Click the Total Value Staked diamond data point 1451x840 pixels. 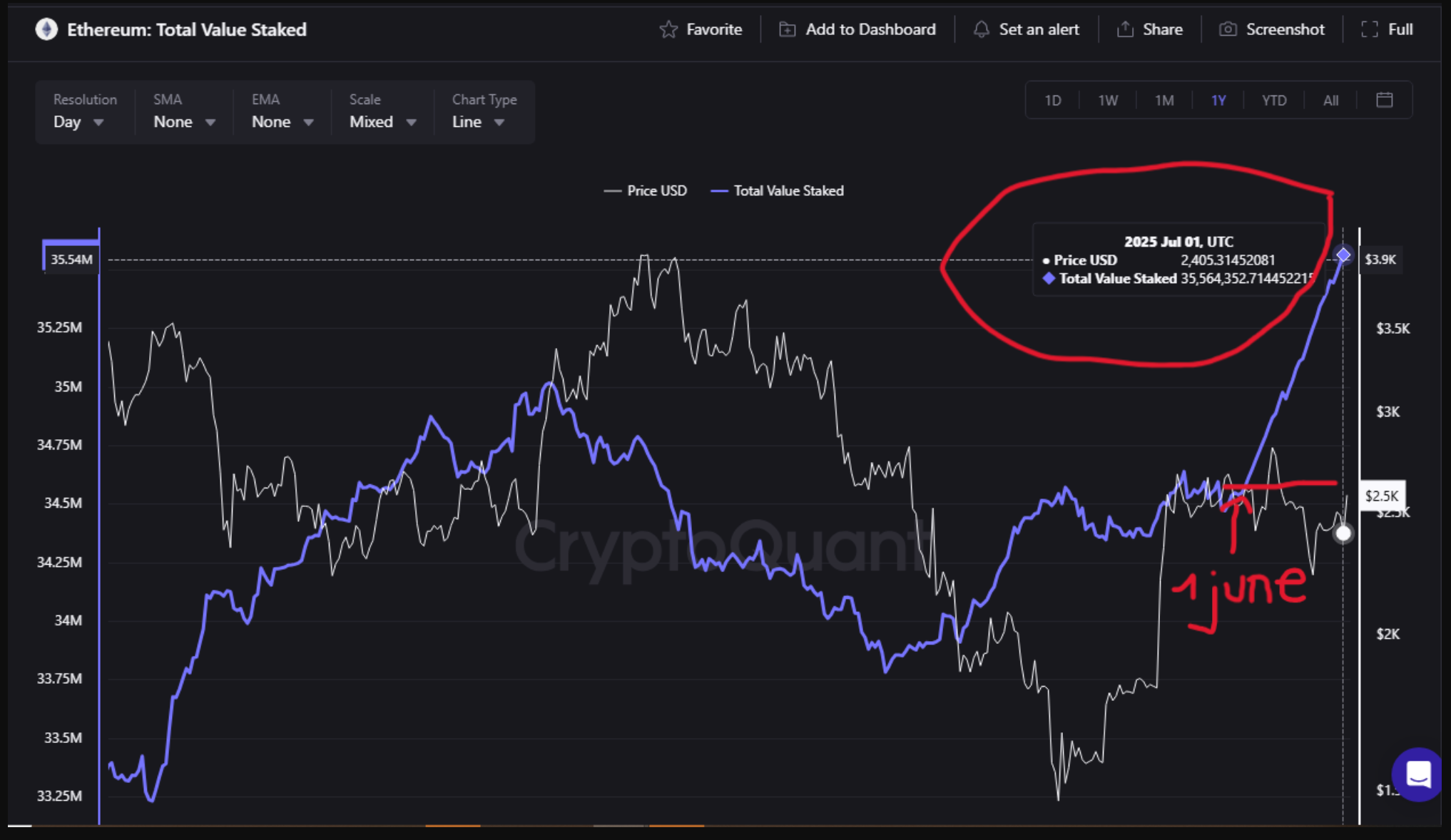click(1343, 255)
